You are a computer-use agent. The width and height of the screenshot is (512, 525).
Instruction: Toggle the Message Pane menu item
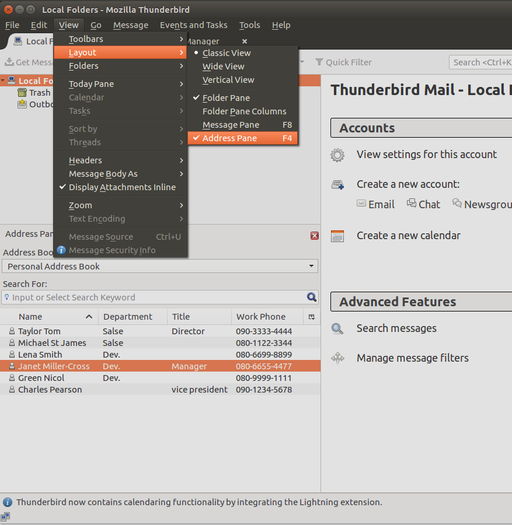click(x=243, y=125)
